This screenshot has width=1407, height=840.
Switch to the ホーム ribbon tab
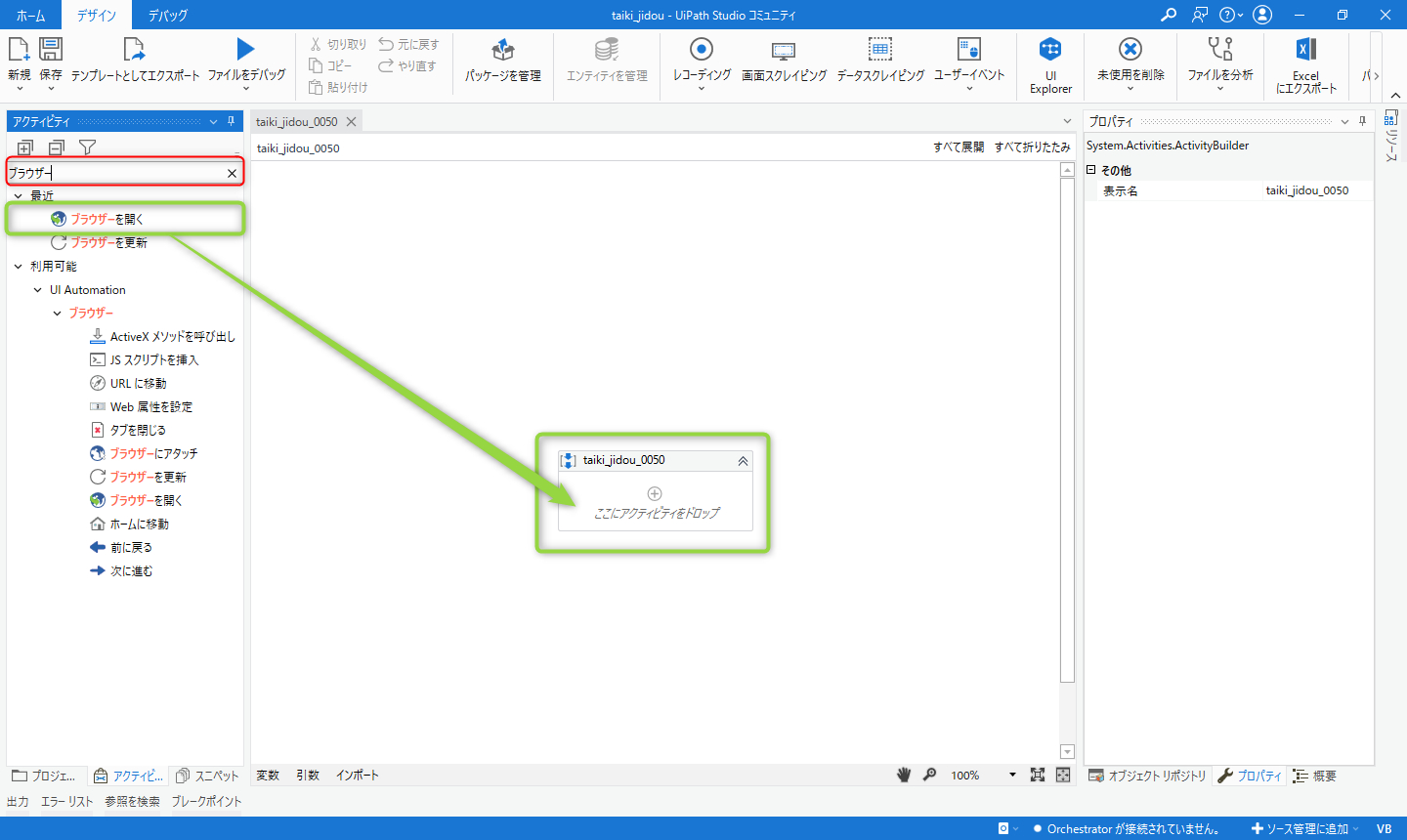click(30, 15)
